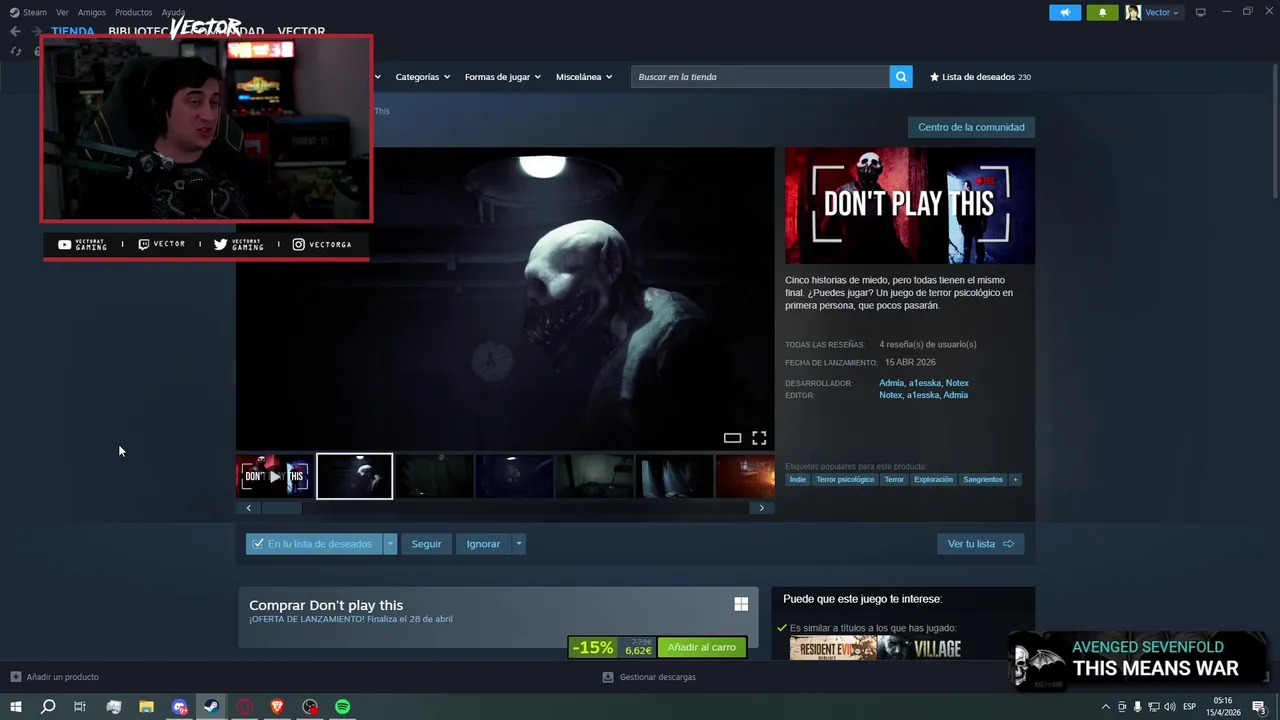1280x720 pixels.
Task: Switch to Big Picture mode icon
Action: [x=1200, y=12]
